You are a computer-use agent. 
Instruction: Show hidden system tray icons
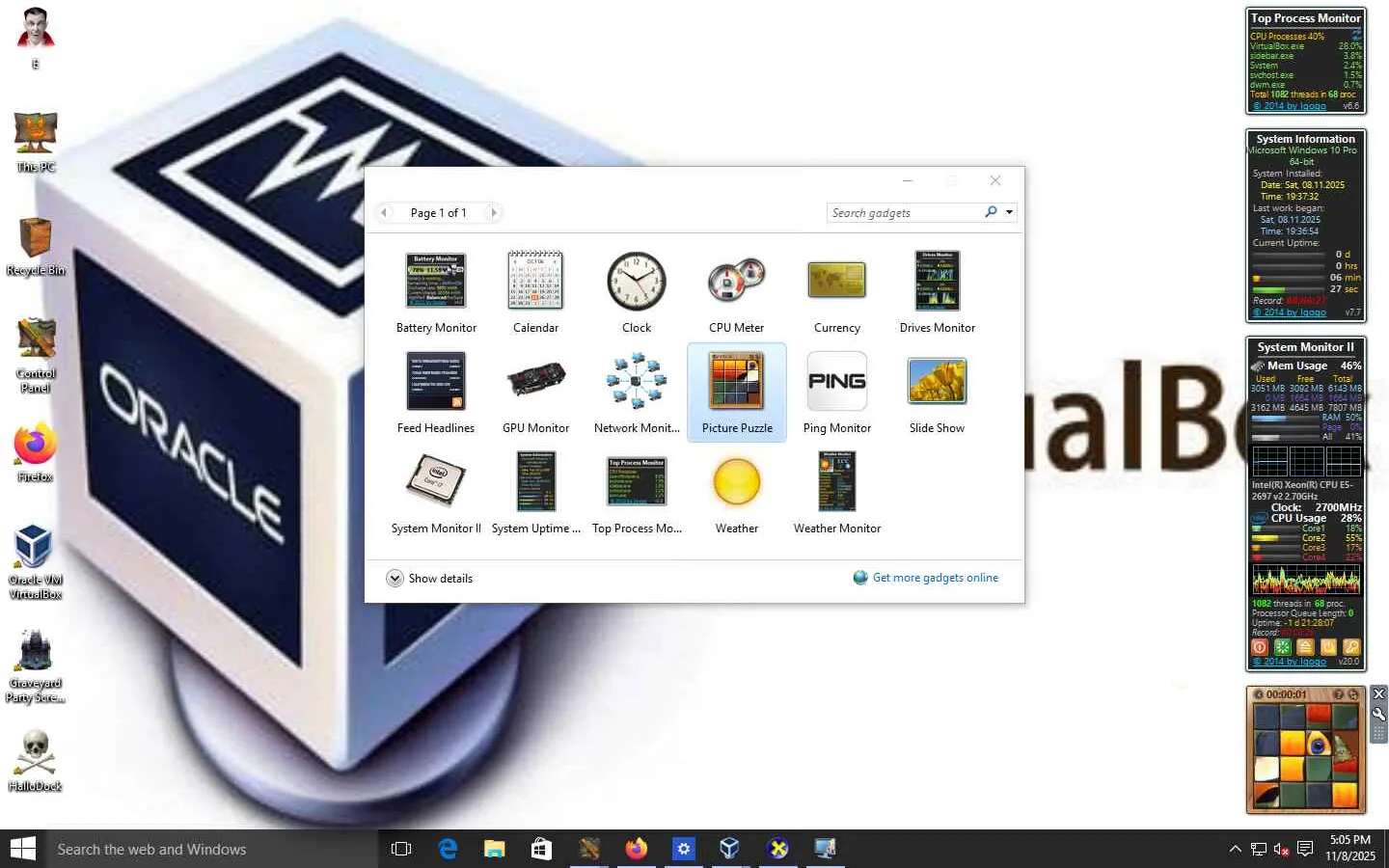coord(1235,849)
